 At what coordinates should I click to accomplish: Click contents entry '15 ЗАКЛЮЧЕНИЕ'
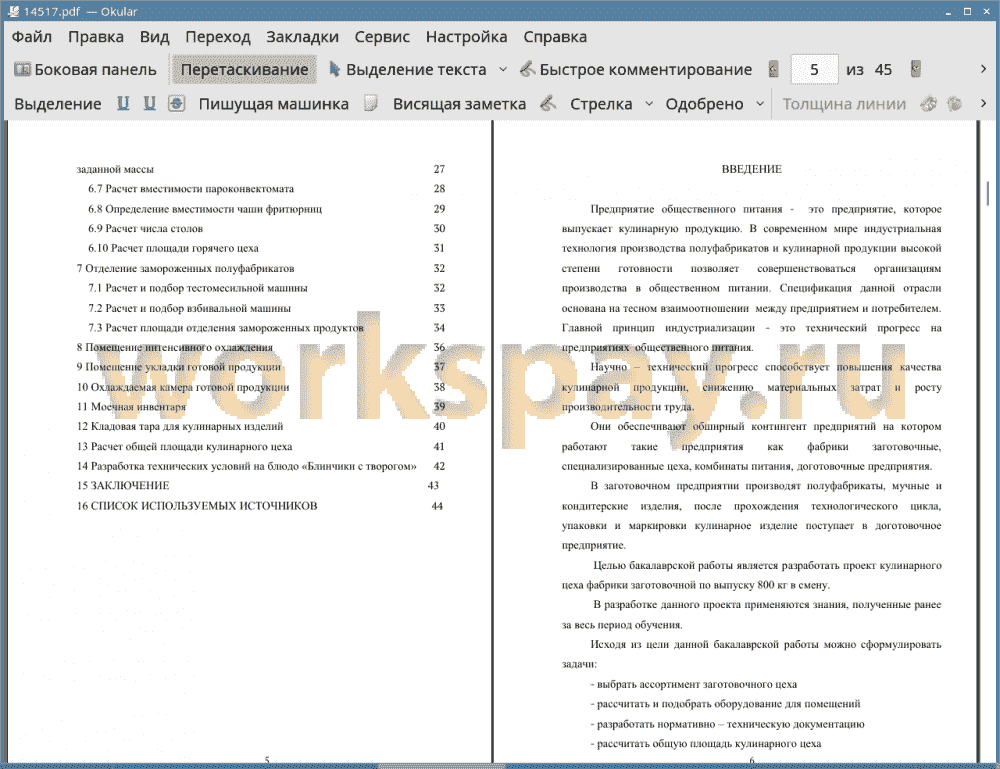pos(123,486)
